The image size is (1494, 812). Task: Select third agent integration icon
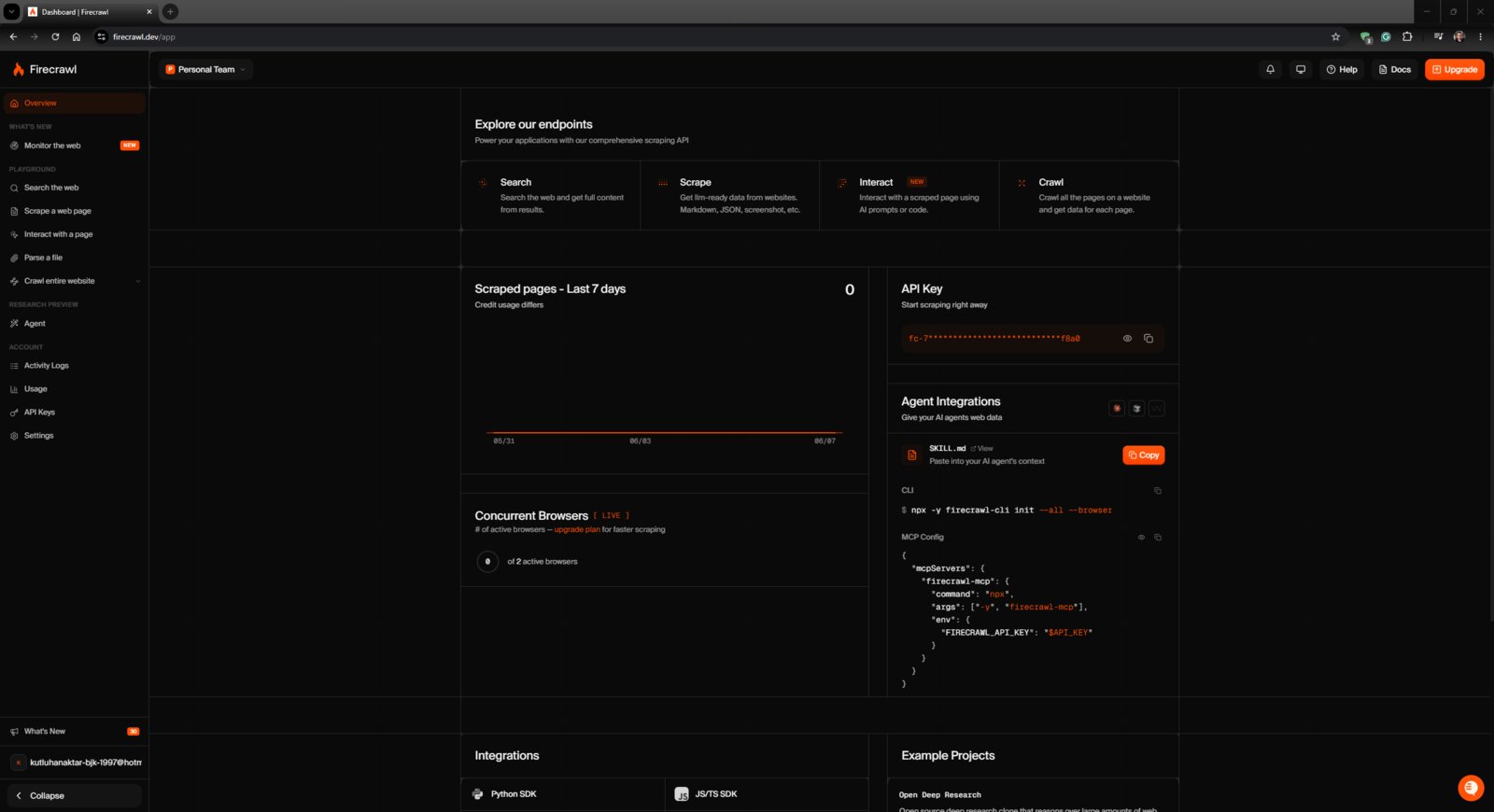tap(1157, 409)
